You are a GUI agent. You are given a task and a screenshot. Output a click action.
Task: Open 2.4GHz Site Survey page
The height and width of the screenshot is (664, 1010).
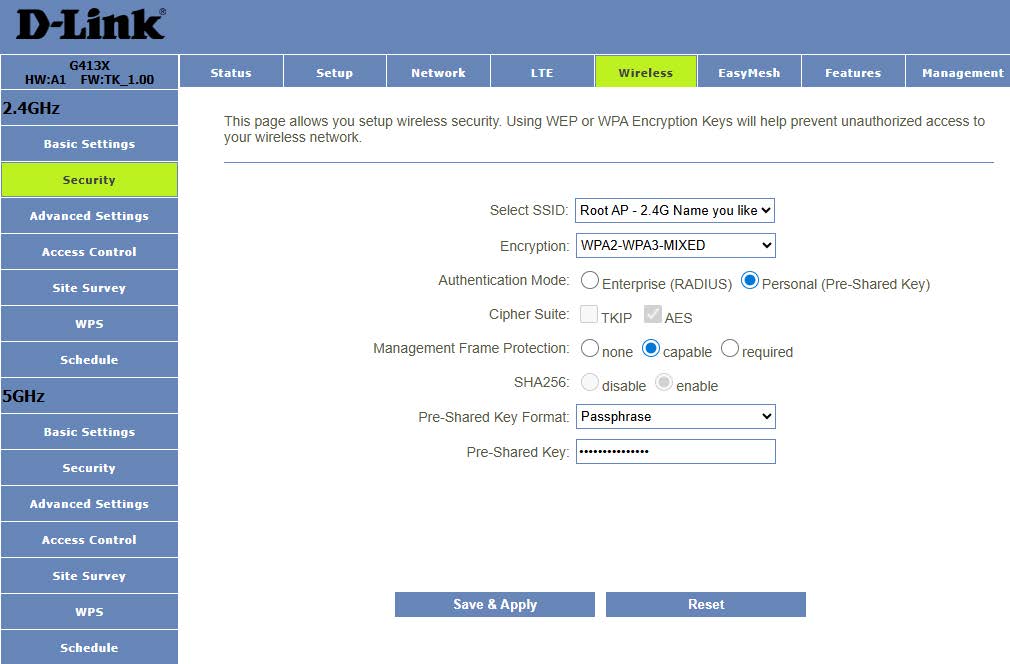click(89, 288)
